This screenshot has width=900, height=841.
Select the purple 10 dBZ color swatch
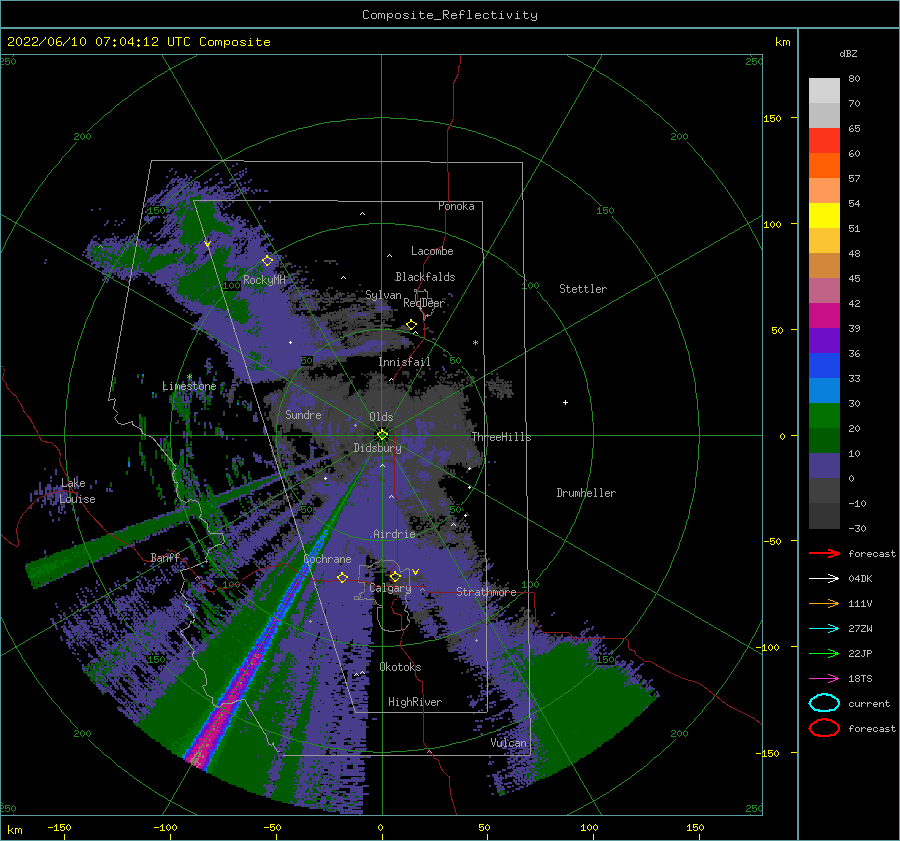[824, 466]
